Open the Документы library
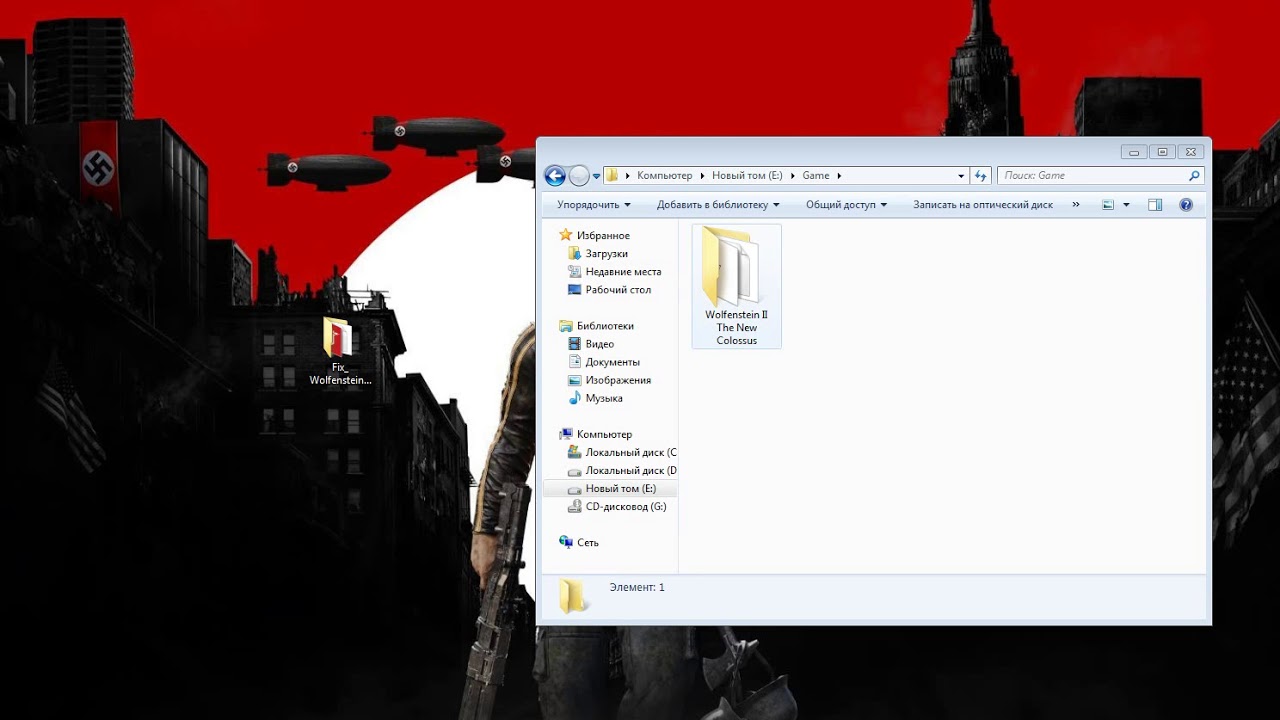1280x720 pixels. point(613,362)
